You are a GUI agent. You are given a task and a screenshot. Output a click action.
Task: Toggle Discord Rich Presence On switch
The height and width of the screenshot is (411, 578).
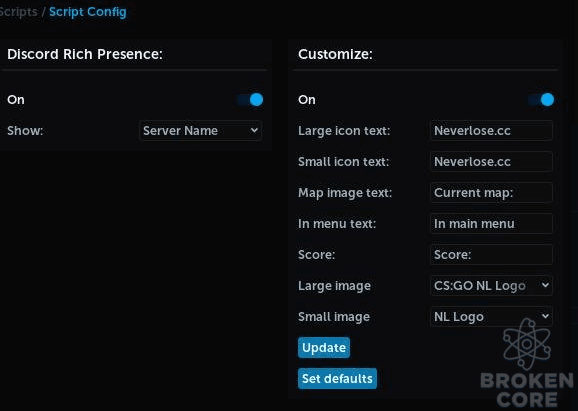point(250,100)
